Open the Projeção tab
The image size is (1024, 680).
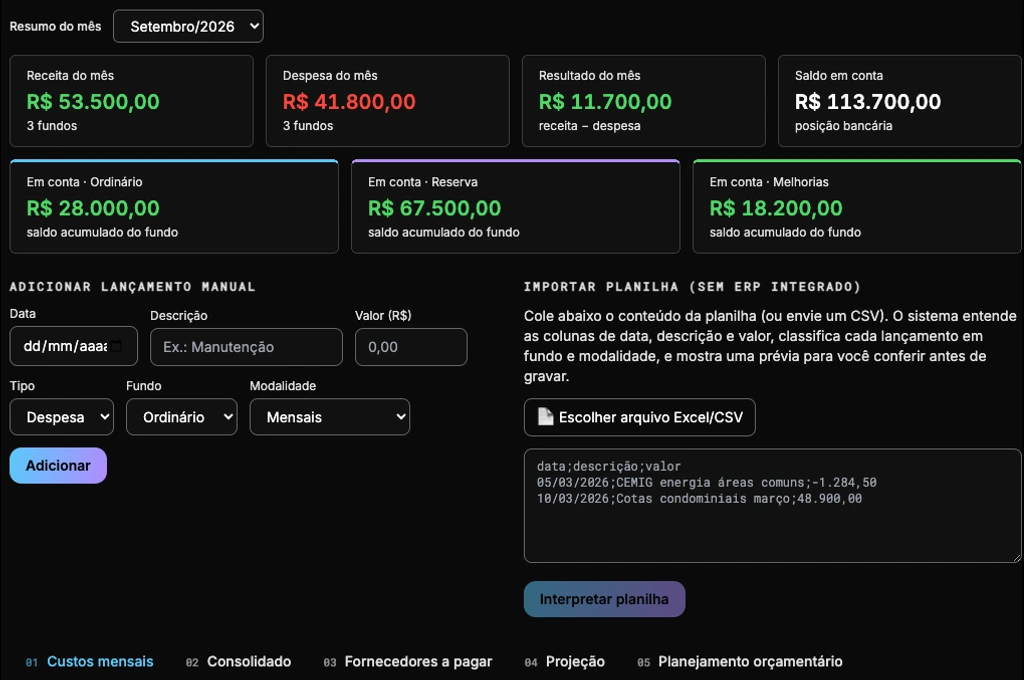click(x=564, y=662)
